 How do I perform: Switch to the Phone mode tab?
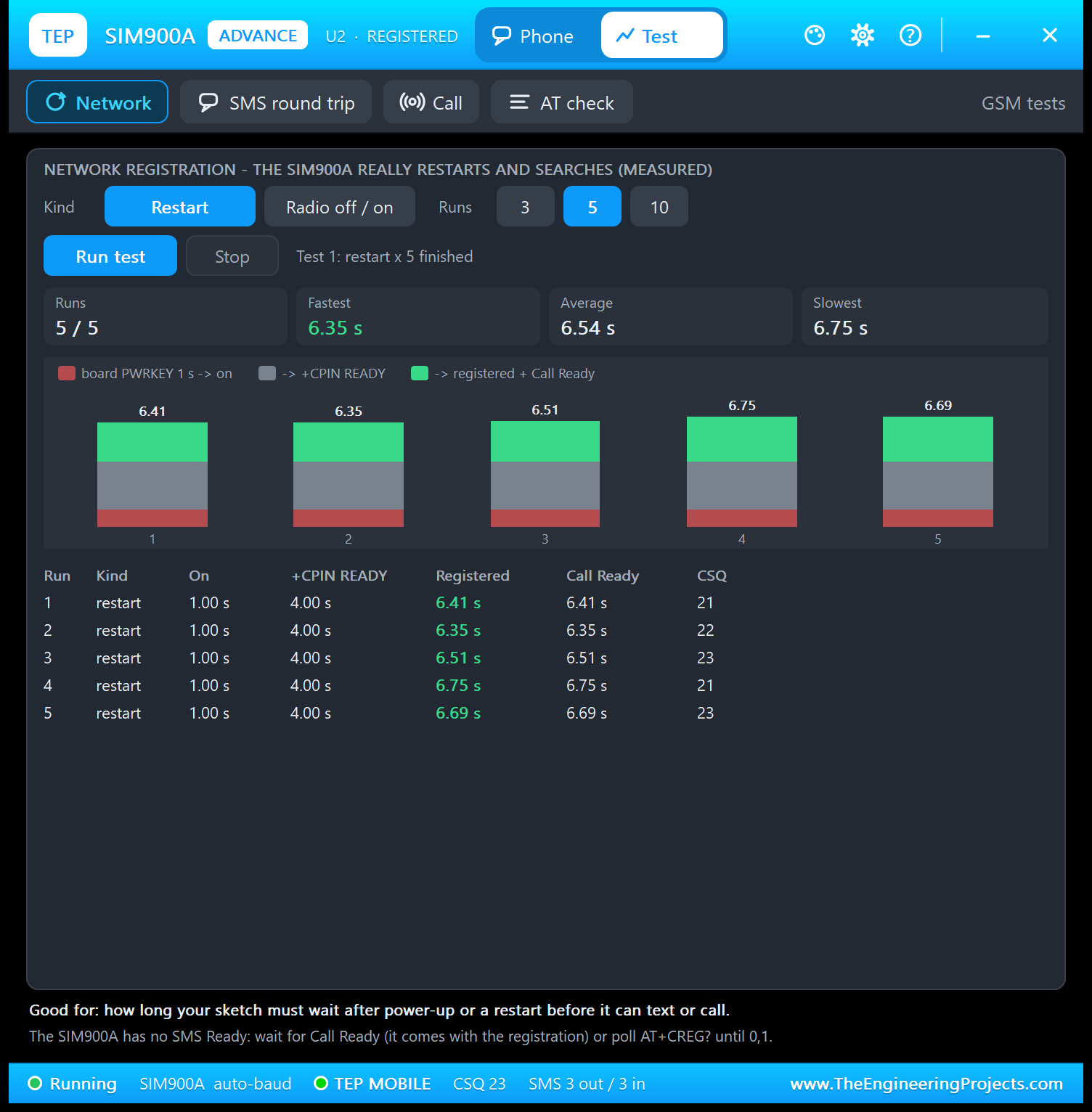(x=534, y=36)
